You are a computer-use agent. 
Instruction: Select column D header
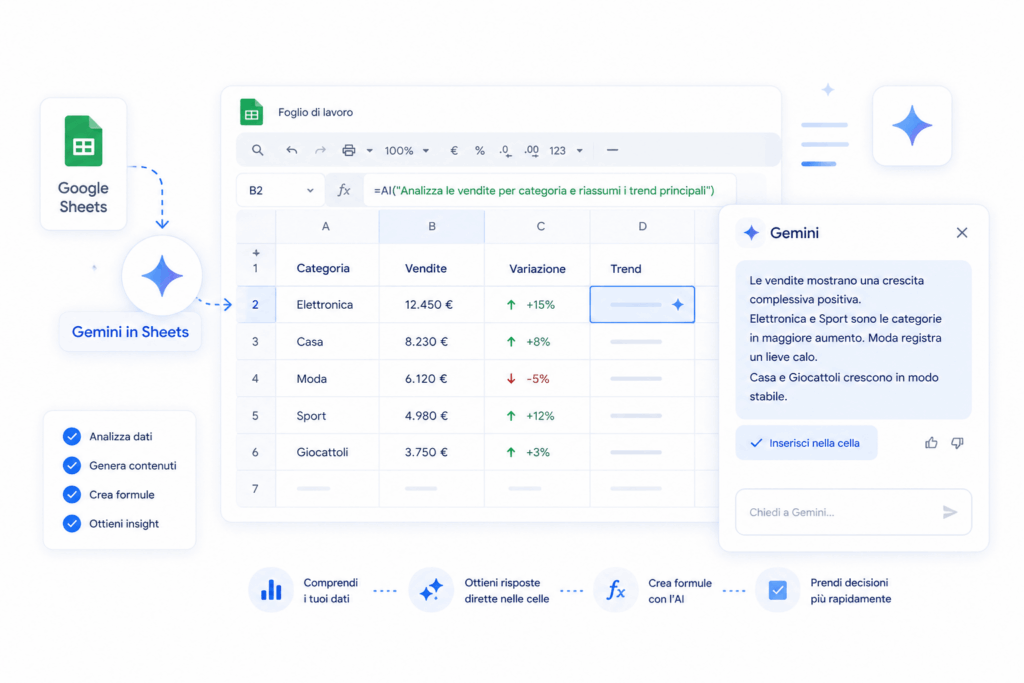[x=643, y=227]
